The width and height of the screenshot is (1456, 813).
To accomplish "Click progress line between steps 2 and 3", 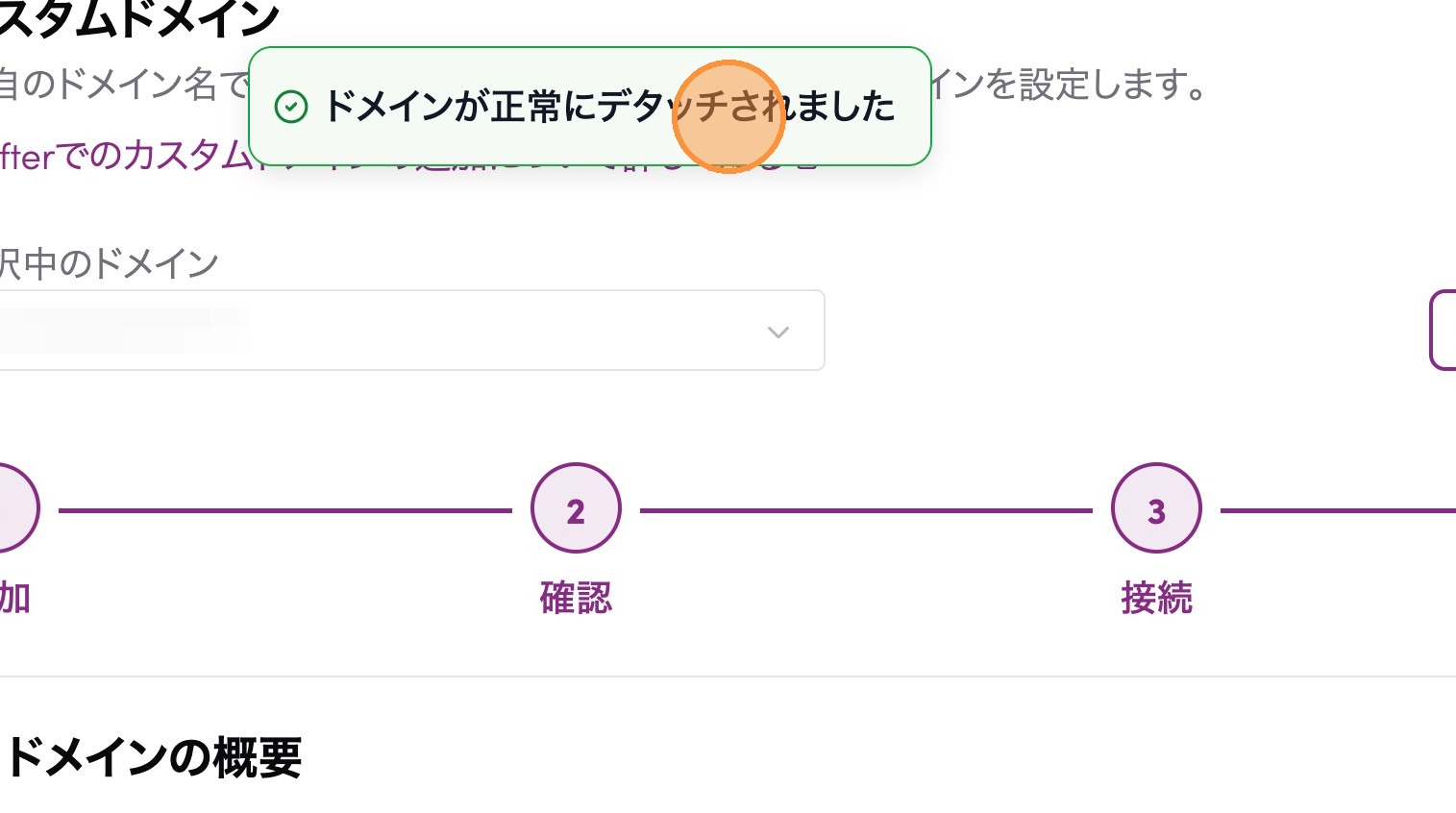I will click(x=865, y=510).
